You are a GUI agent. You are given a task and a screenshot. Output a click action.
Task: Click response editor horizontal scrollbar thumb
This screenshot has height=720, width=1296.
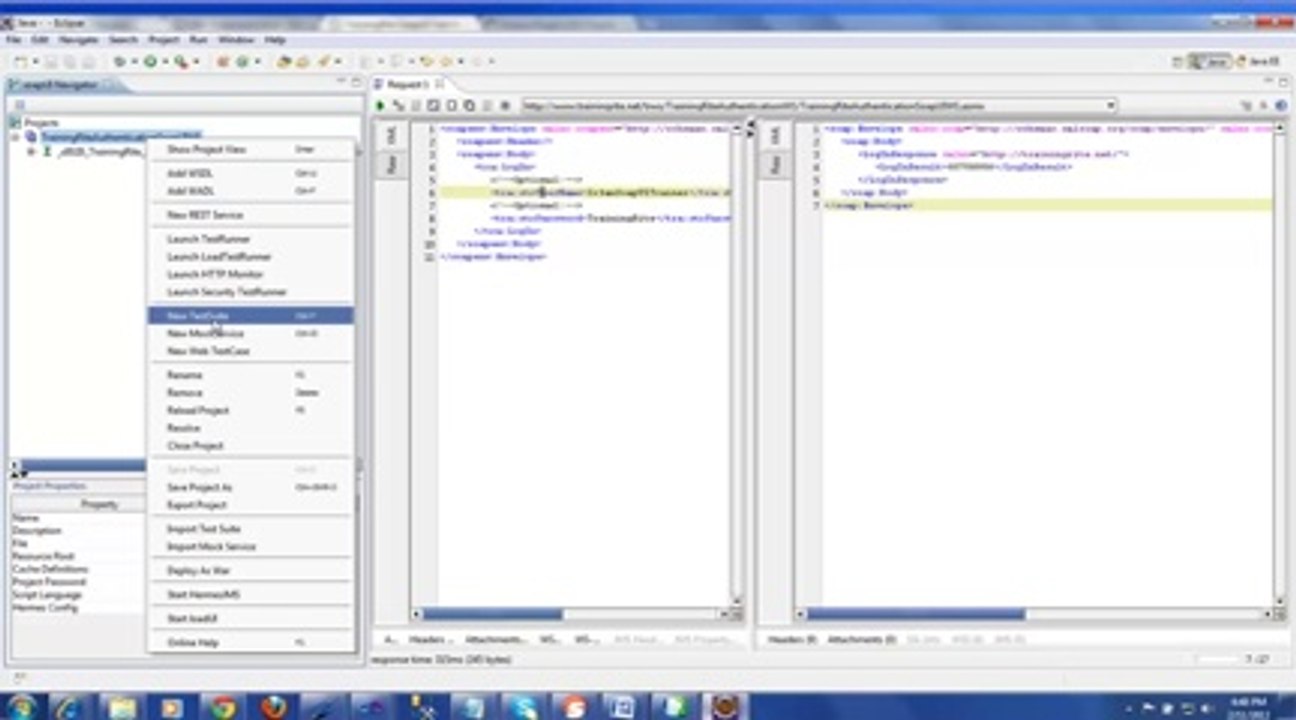click(915, 614)
